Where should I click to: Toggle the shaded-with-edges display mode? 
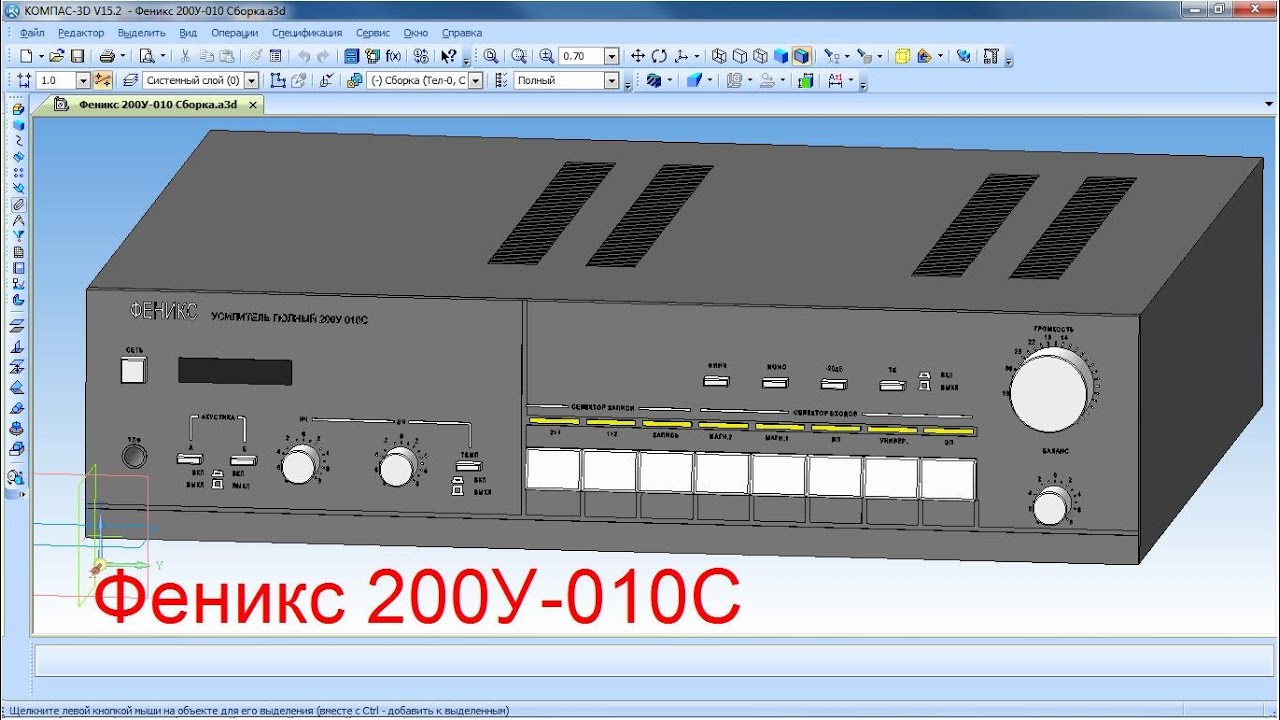pyautogui.click(x=801, y=56)
